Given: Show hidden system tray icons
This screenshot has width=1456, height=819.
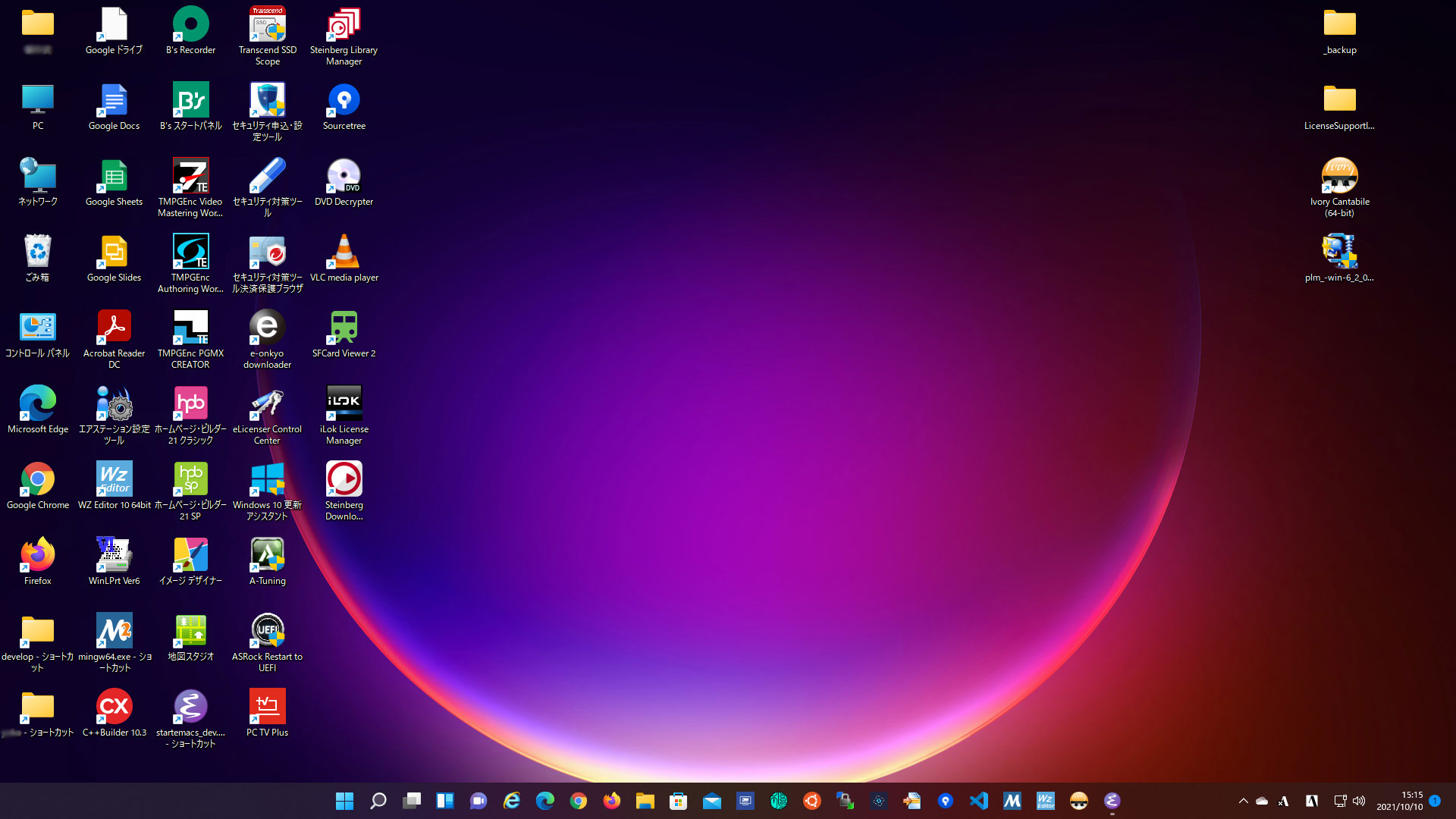Looking at the screenshot, I should (1243, 801).
